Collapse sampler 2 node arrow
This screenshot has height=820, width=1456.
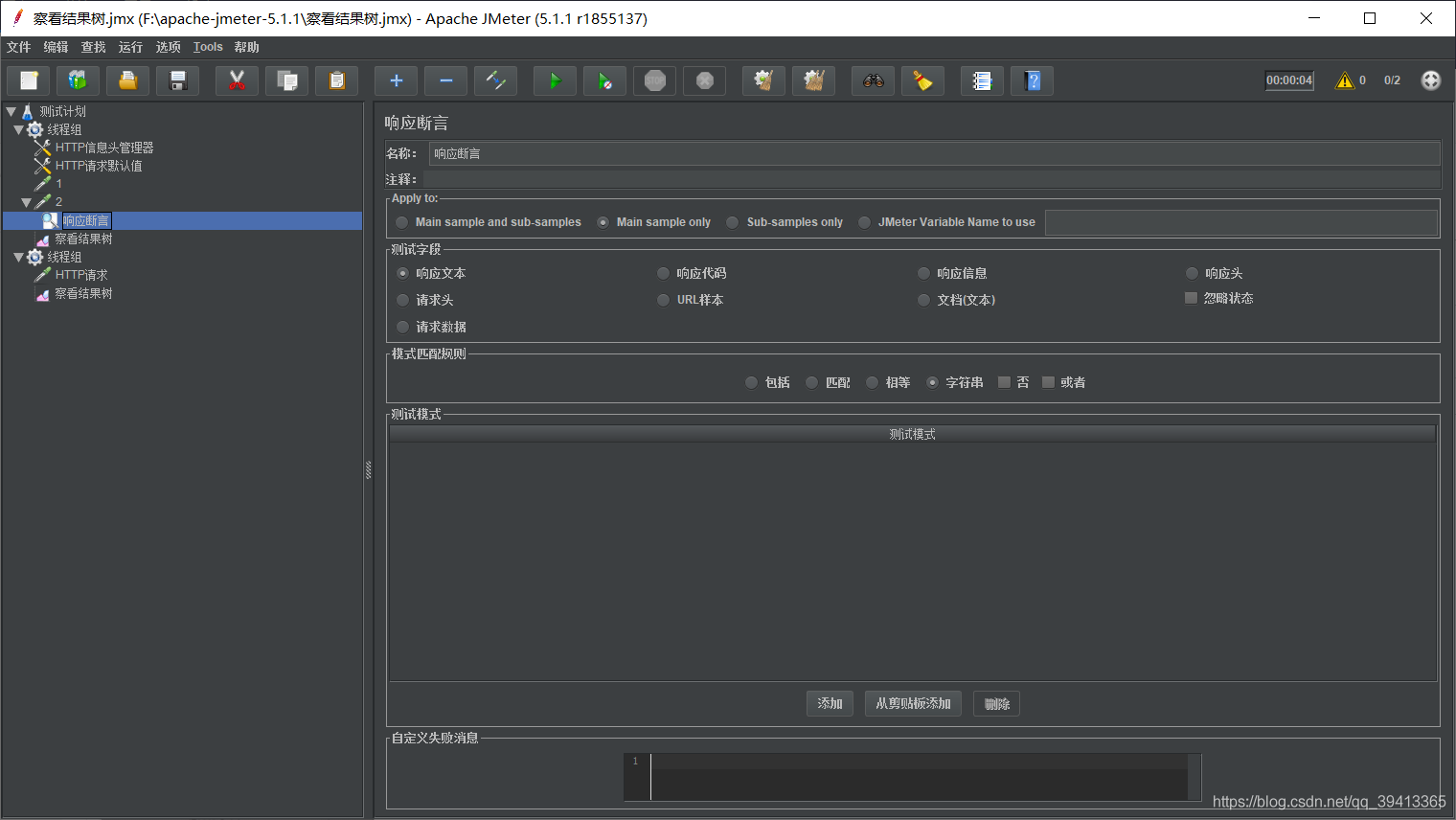(x=26, y=202)
